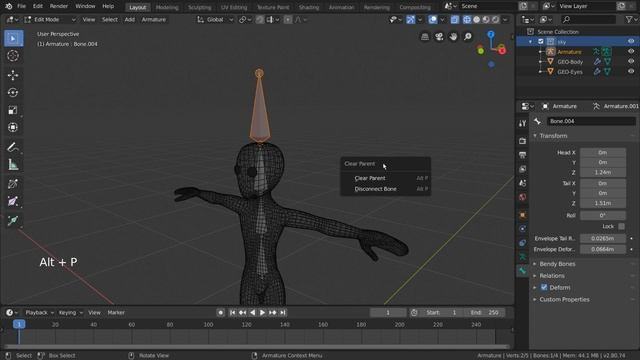Collapse the Transform panel
Screen dimensions: 640x360
coord(553,136)
